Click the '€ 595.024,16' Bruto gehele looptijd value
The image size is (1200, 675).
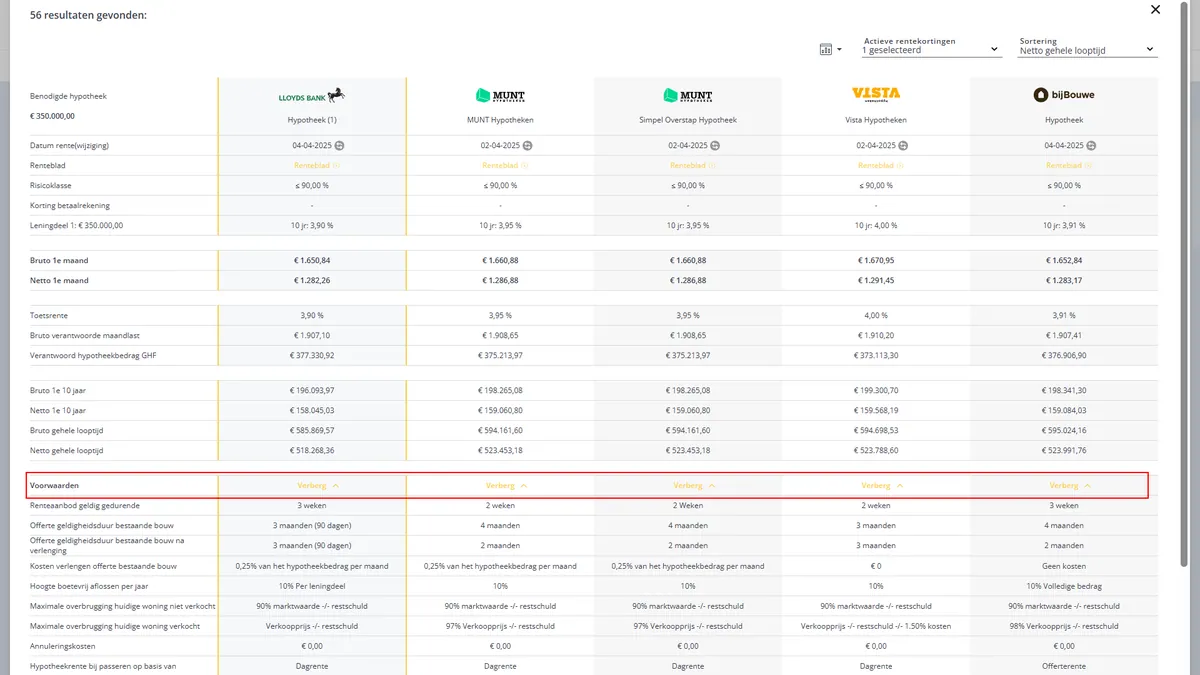(1064, 430)
